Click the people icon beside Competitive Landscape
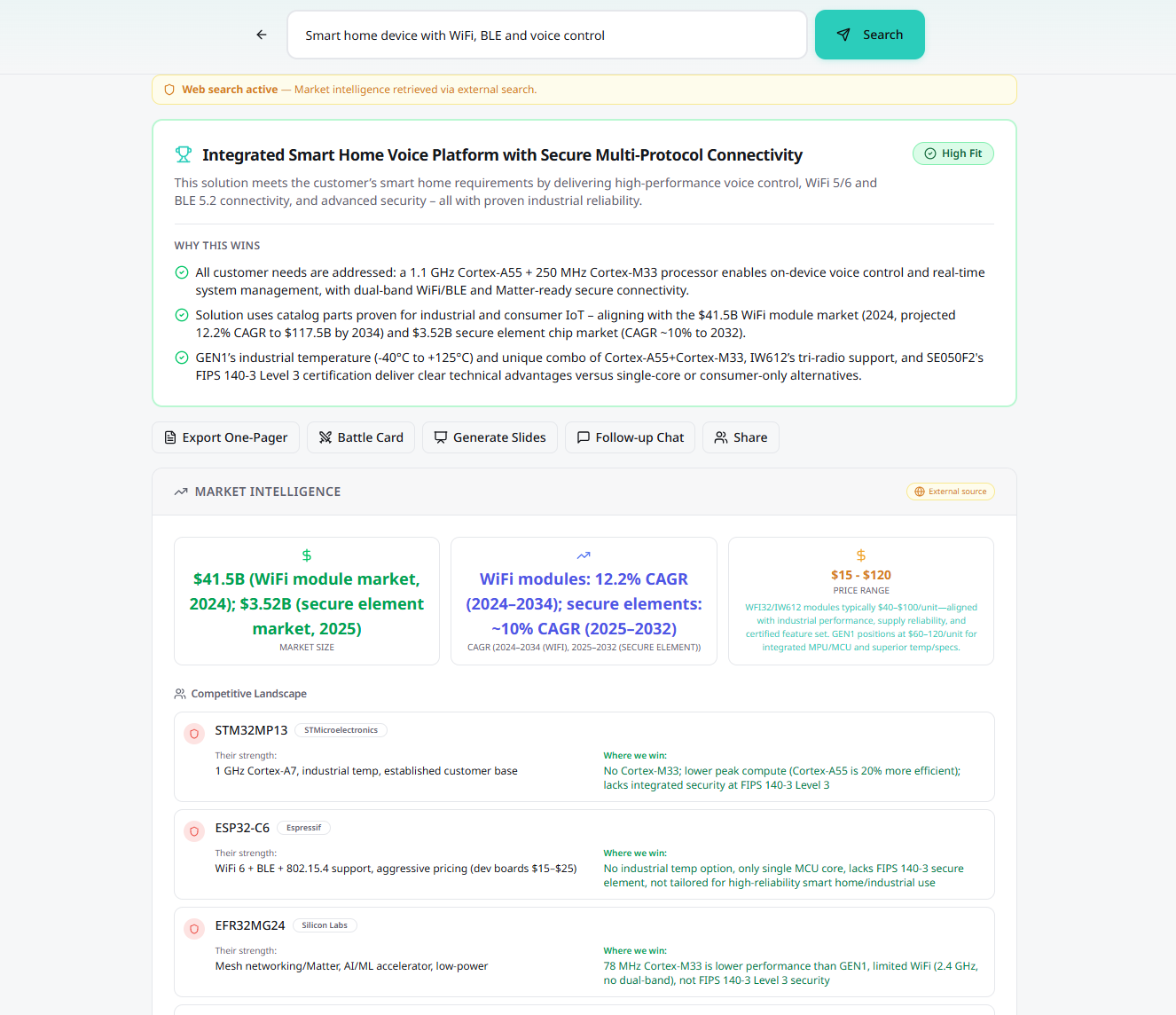The image size is (1176, 1015). pos(180,694)
